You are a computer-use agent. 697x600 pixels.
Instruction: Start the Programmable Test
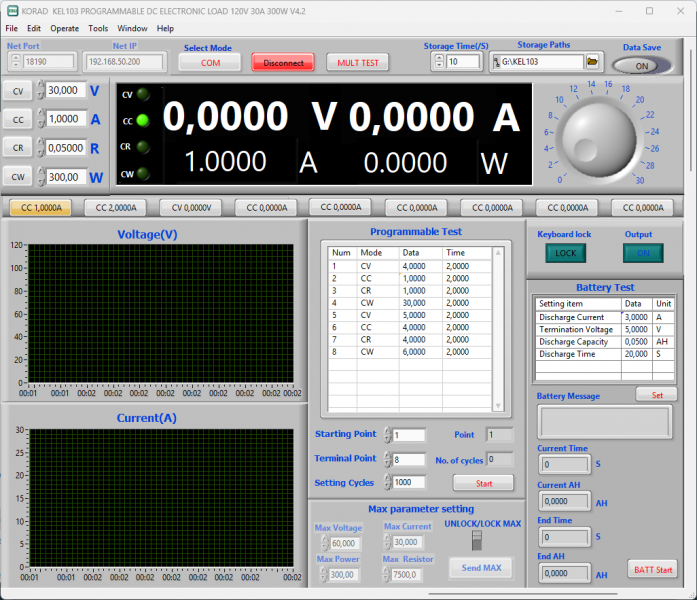(x=484, y=483)
